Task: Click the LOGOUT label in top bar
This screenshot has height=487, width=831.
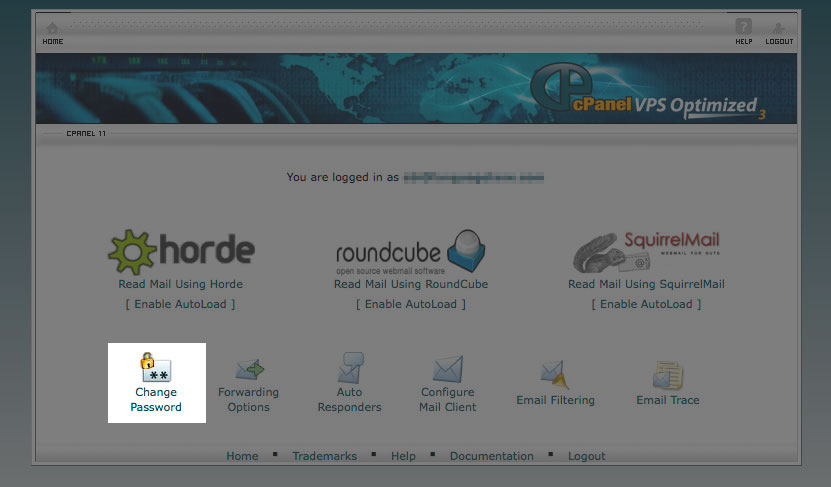Action: point(779,41)
